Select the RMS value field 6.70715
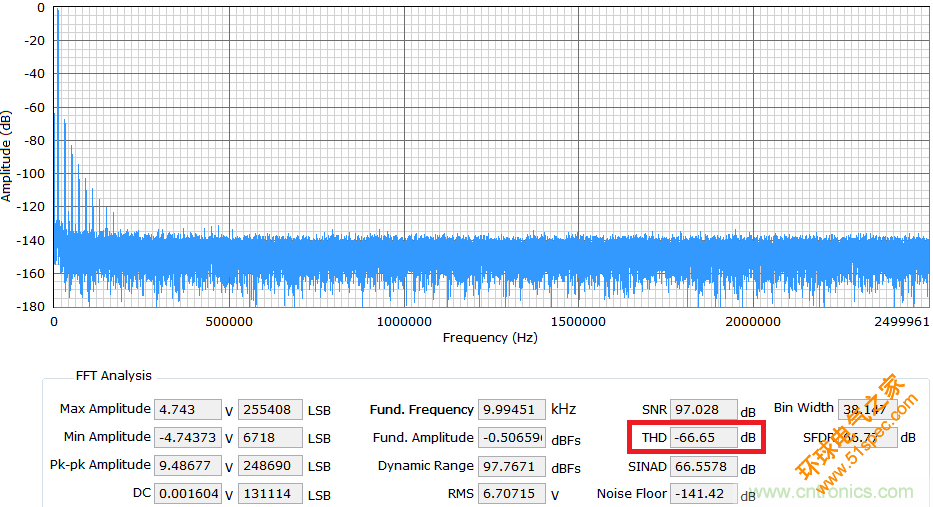This screenshot has height=507, width=933. (x=512, y=493)
